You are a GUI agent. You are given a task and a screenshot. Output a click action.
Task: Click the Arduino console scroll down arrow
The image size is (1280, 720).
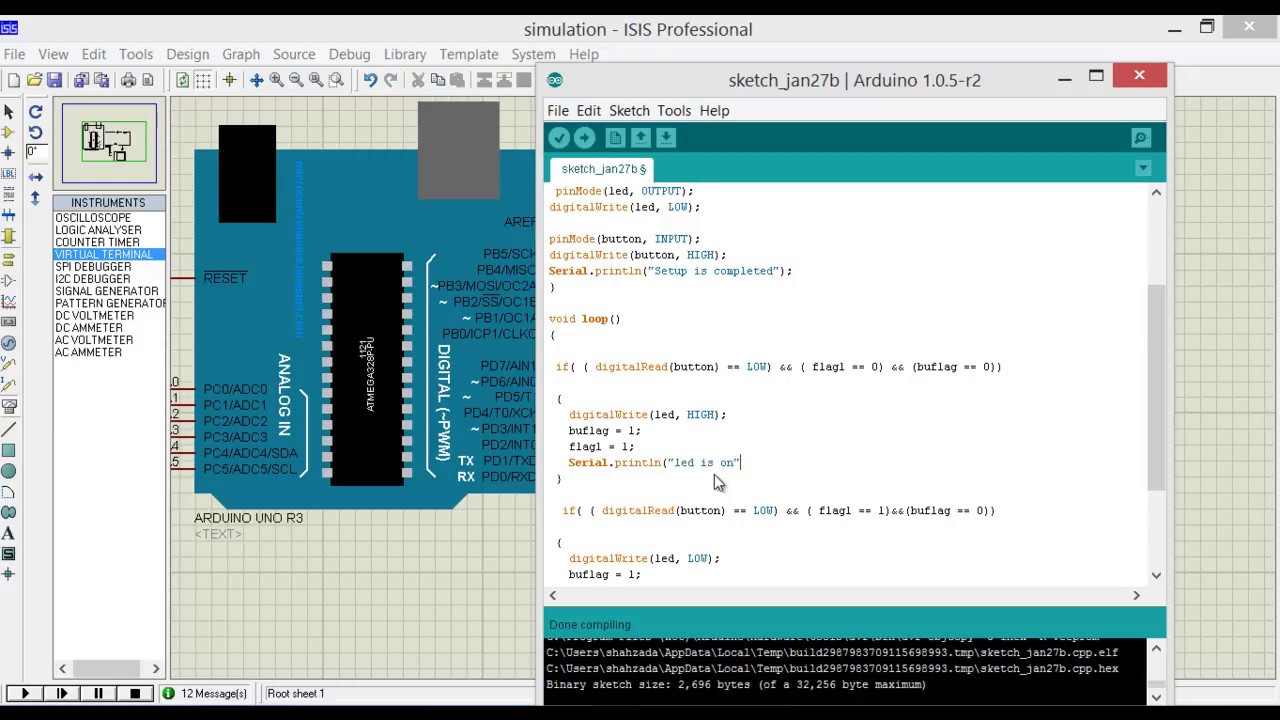click(1156, 697)
